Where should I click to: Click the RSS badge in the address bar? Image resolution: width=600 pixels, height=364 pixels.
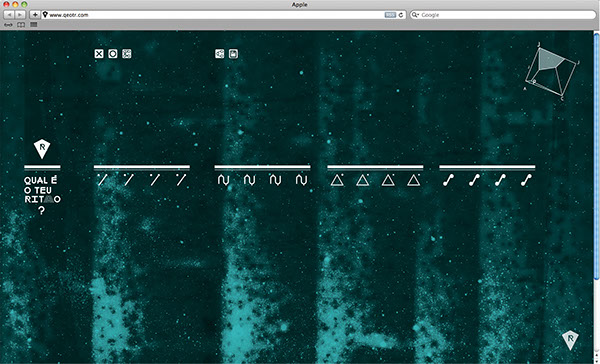390,15
